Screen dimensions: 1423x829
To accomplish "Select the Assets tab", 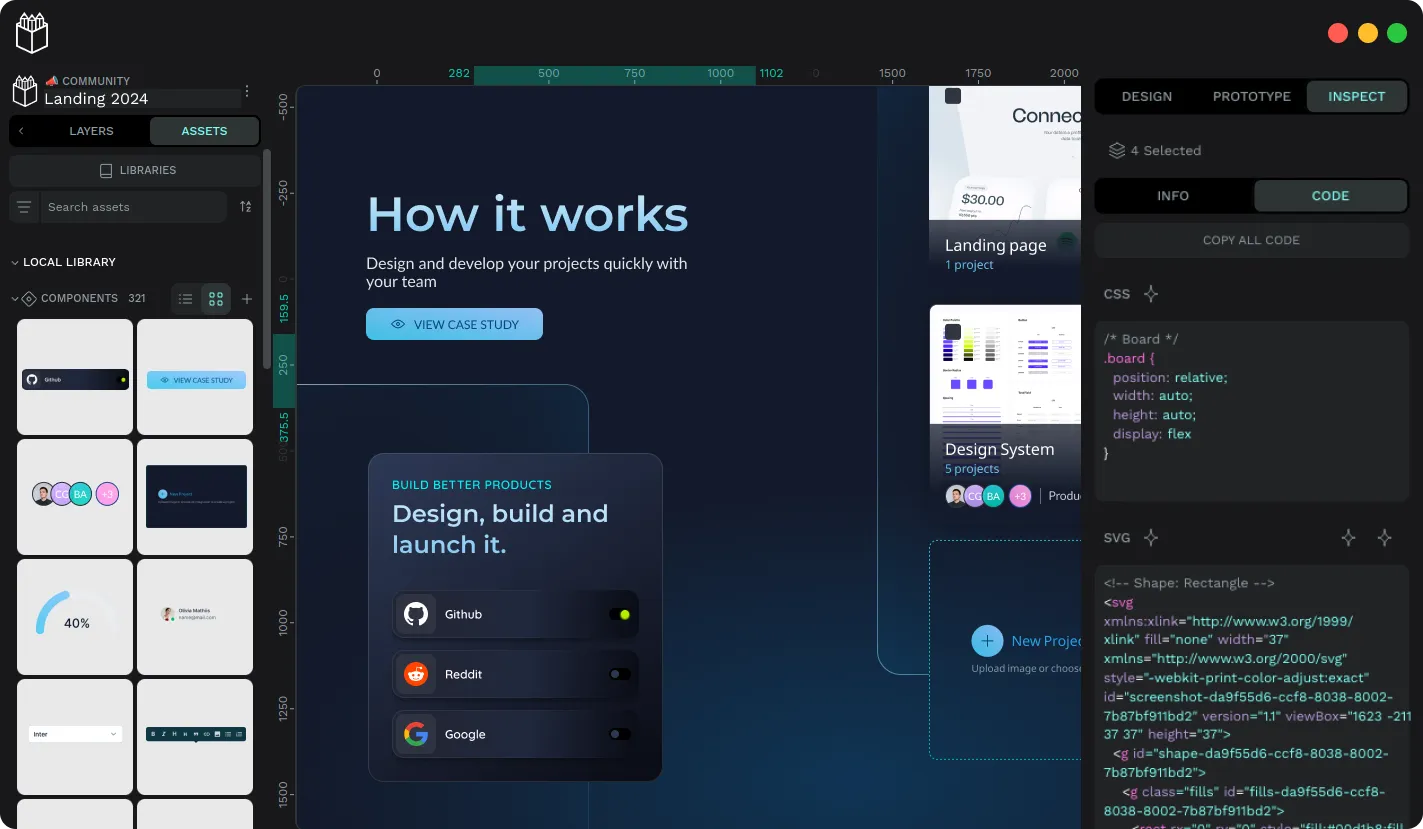I will coord(204,131).
